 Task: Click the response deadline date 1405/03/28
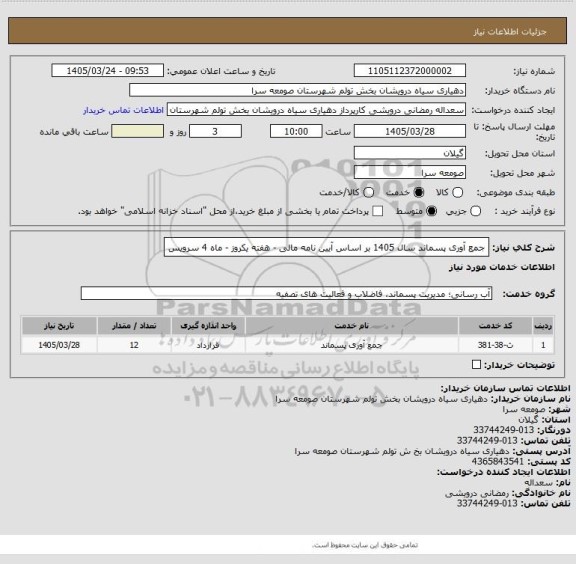[410, 132]
